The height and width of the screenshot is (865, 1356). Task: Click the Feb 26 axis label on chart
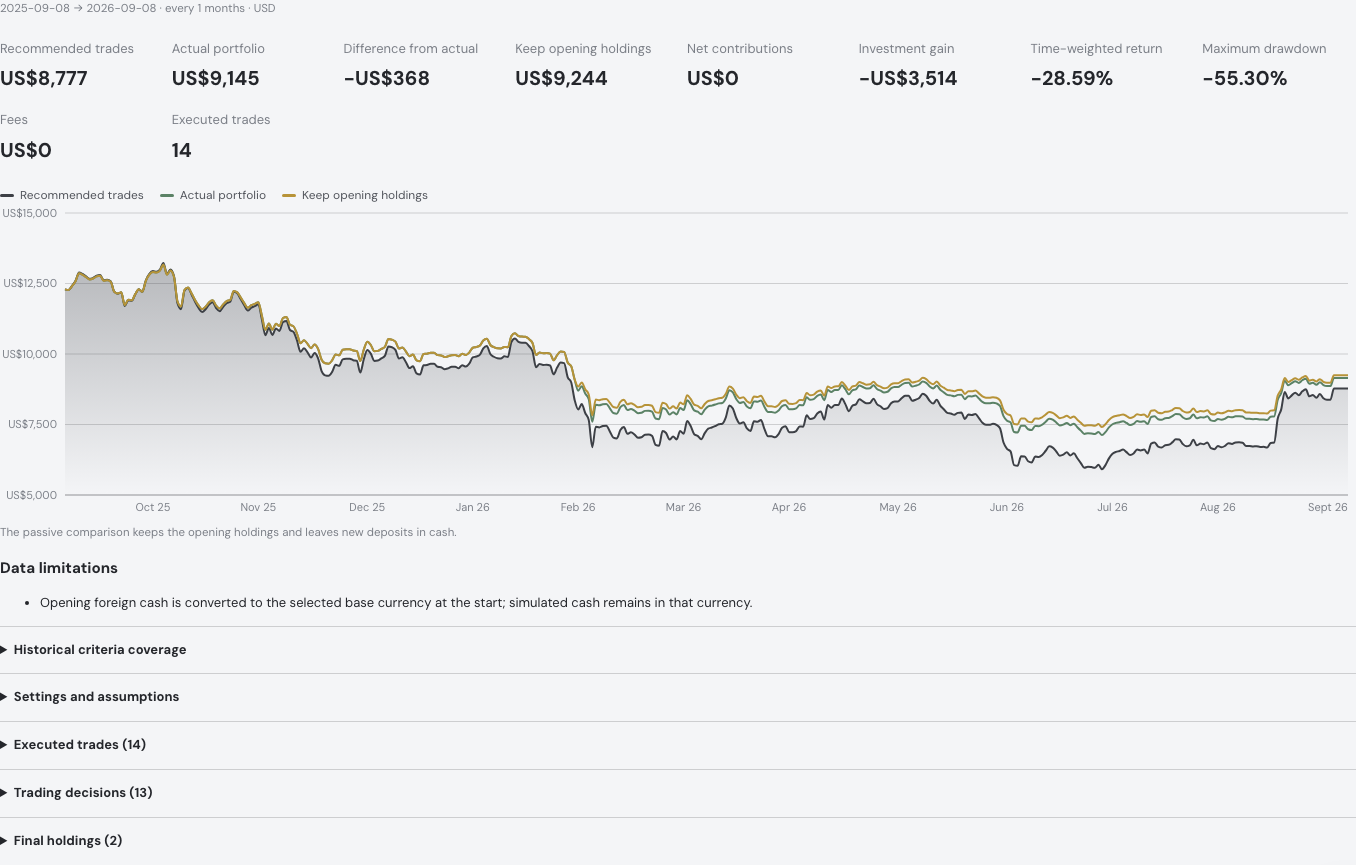[x=578, y=507]
